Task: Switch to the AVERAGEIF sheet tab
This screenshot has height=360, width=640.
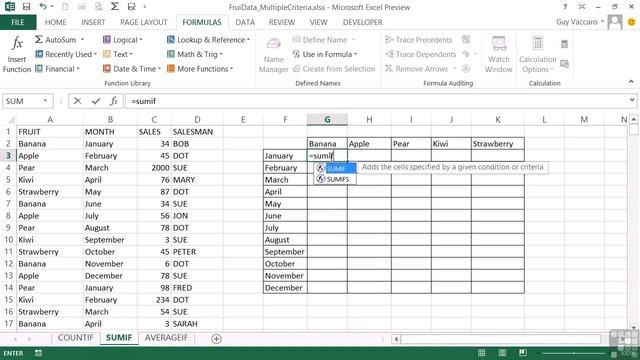Action: (166, 338)
